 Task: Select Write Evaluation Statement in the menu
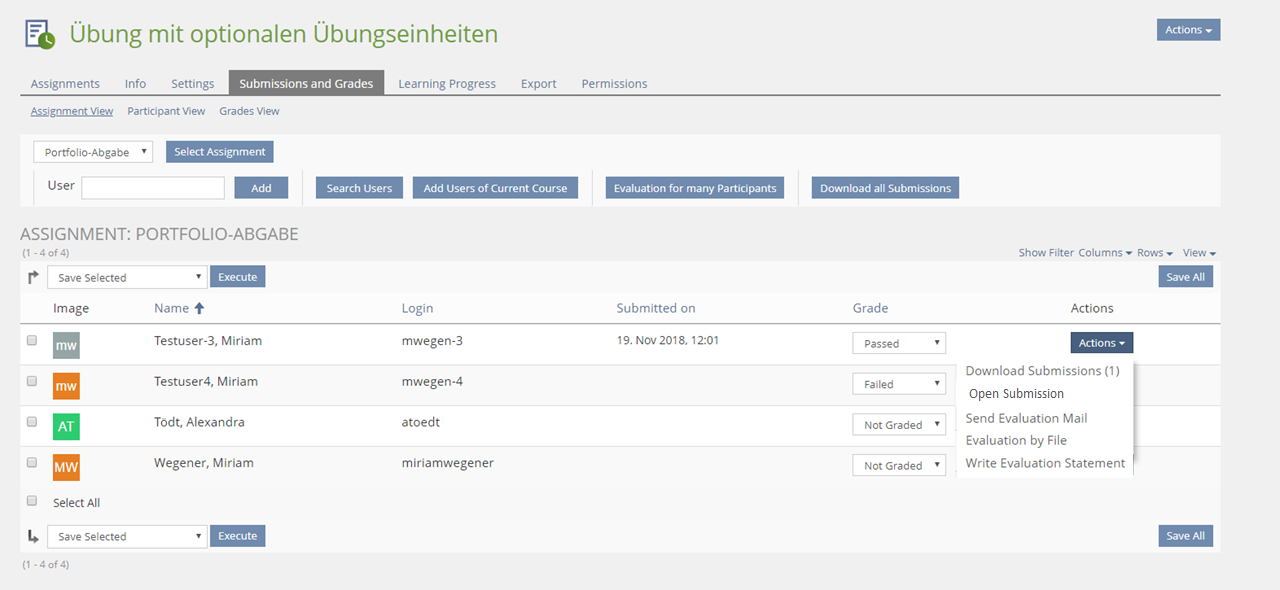point(1045,463)
